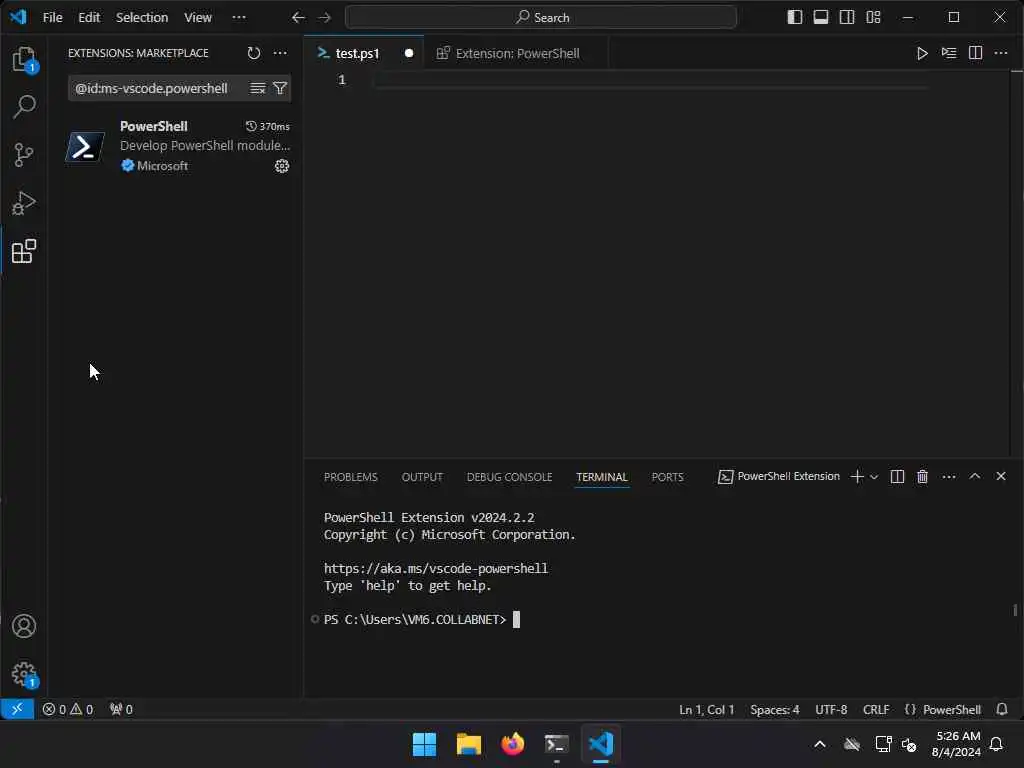Open editor more actions ellipsis

click(1001, 54)
